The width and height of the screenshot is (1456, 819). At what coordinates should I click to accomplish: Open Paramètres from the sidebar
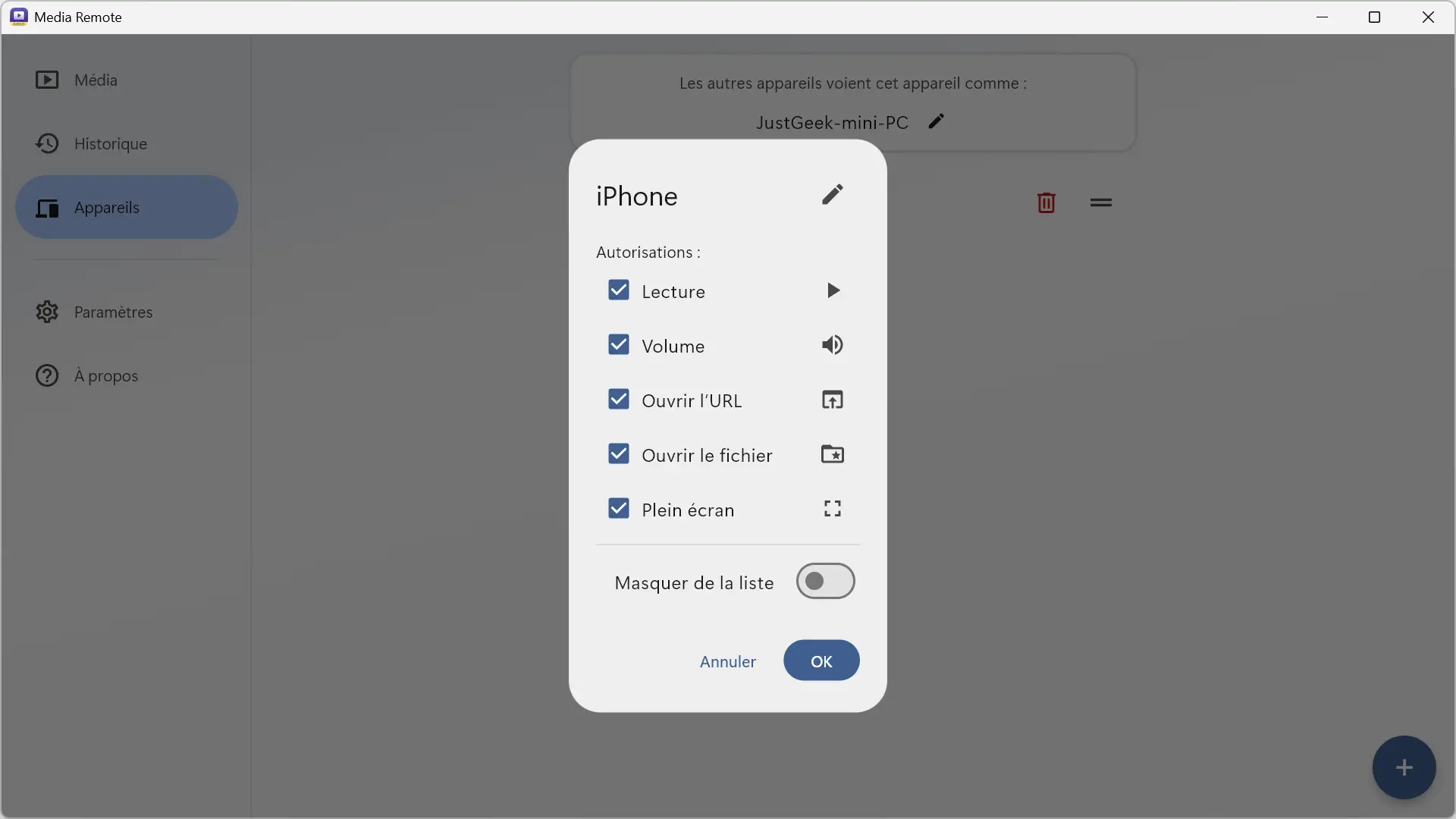pyautogui.click(x=126, y=312)
